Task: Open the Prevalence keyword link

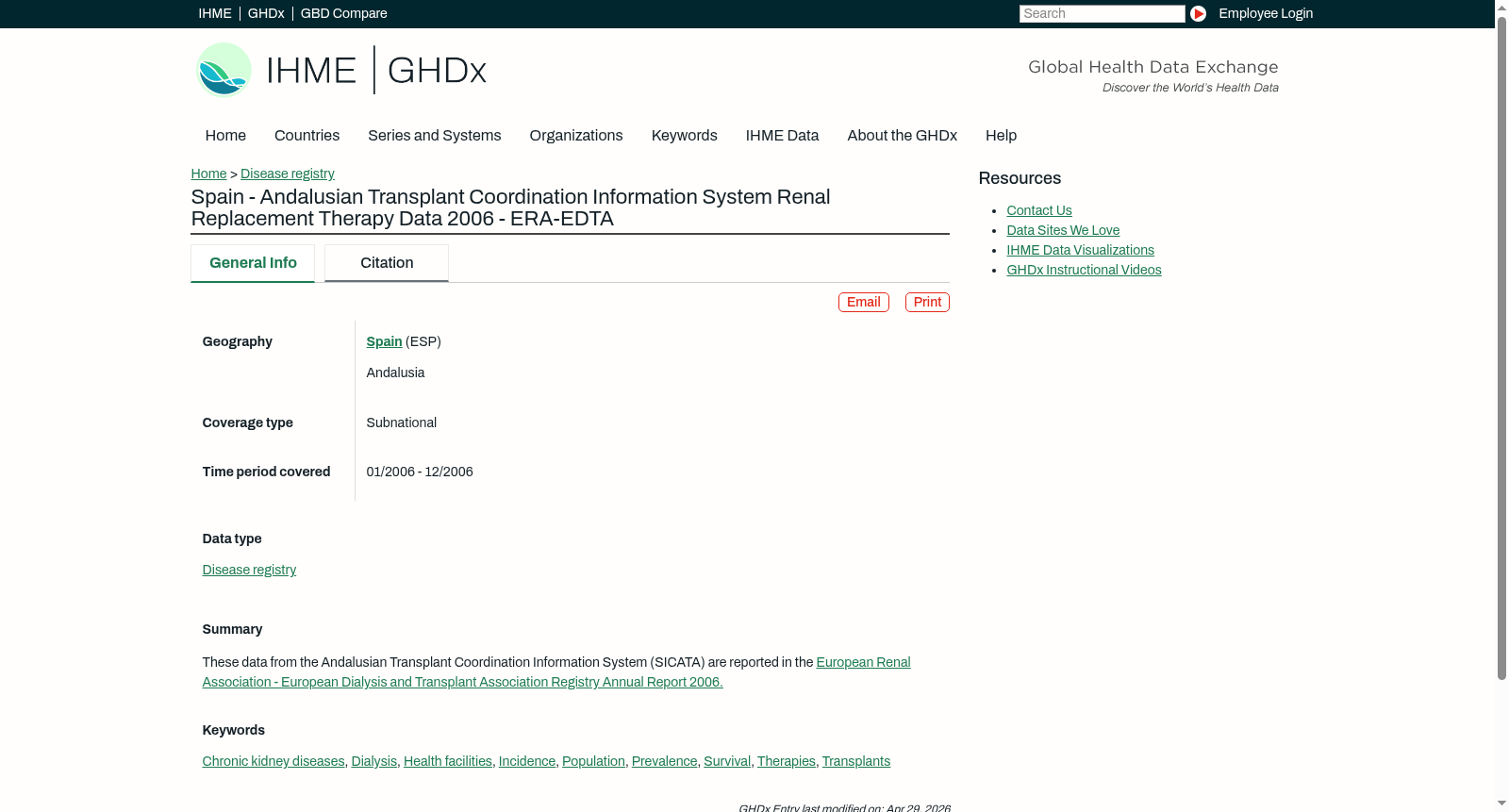Action: pos(664,761)
